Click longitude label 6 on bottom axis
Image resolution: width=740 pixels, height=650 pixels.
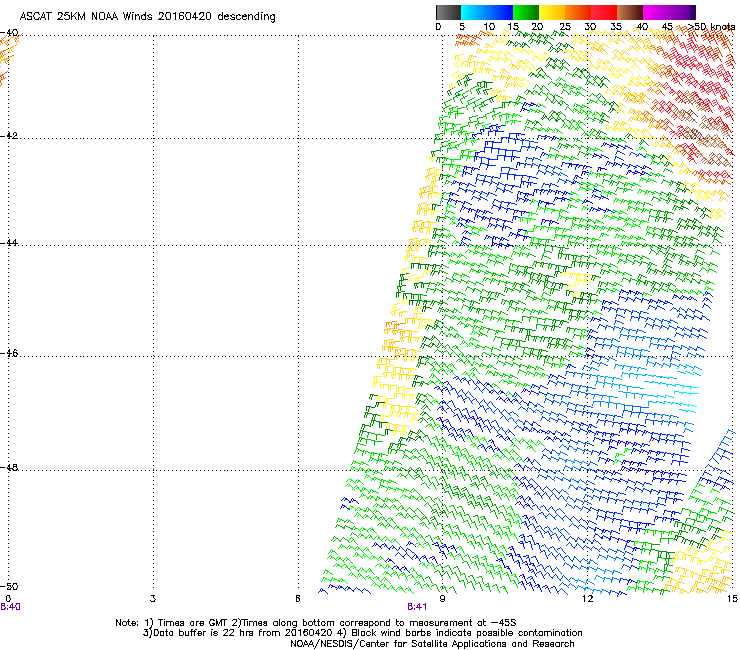pos(297,599)
